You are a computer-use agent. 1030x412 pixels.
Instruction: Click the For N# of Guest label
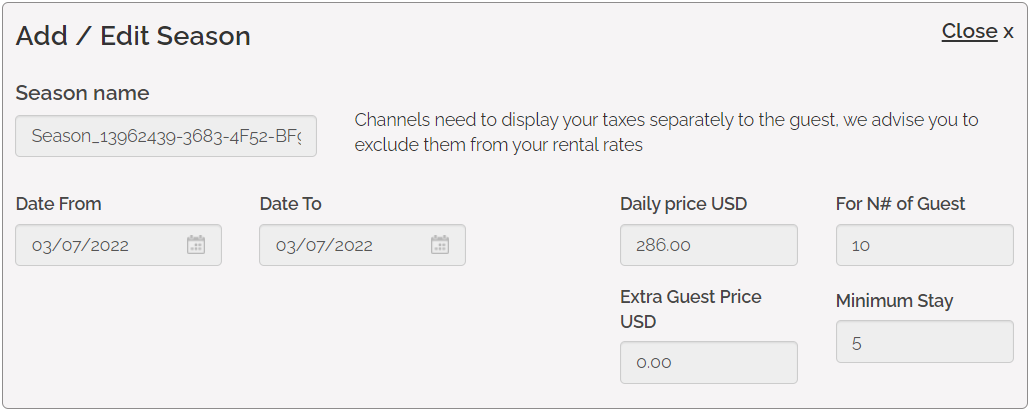click(900, 204)
